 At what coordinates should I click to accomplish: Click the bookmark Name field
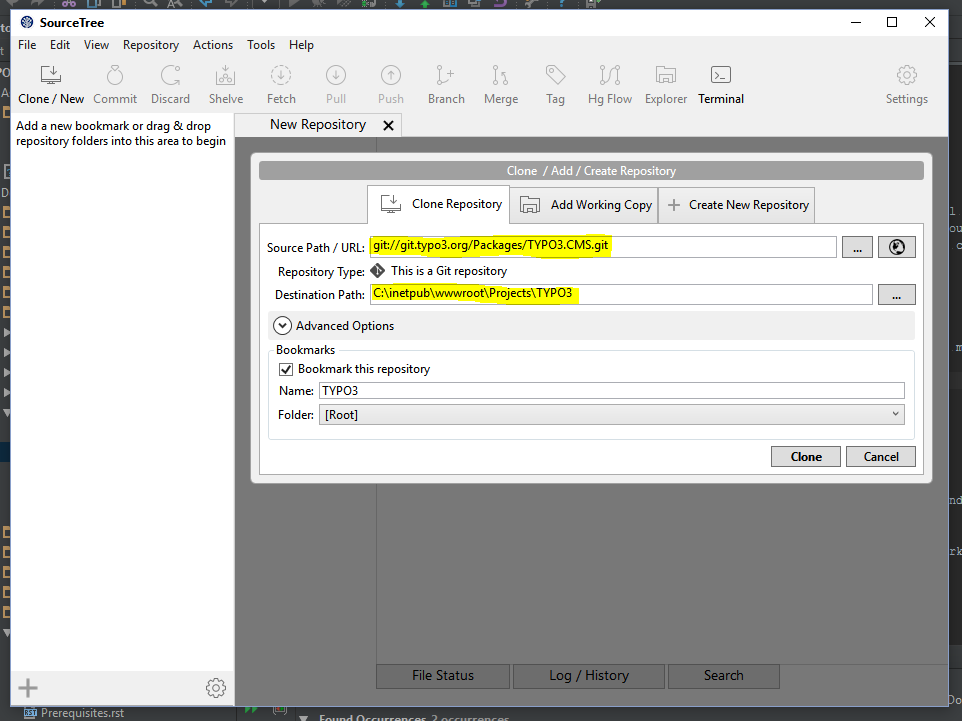611,391
